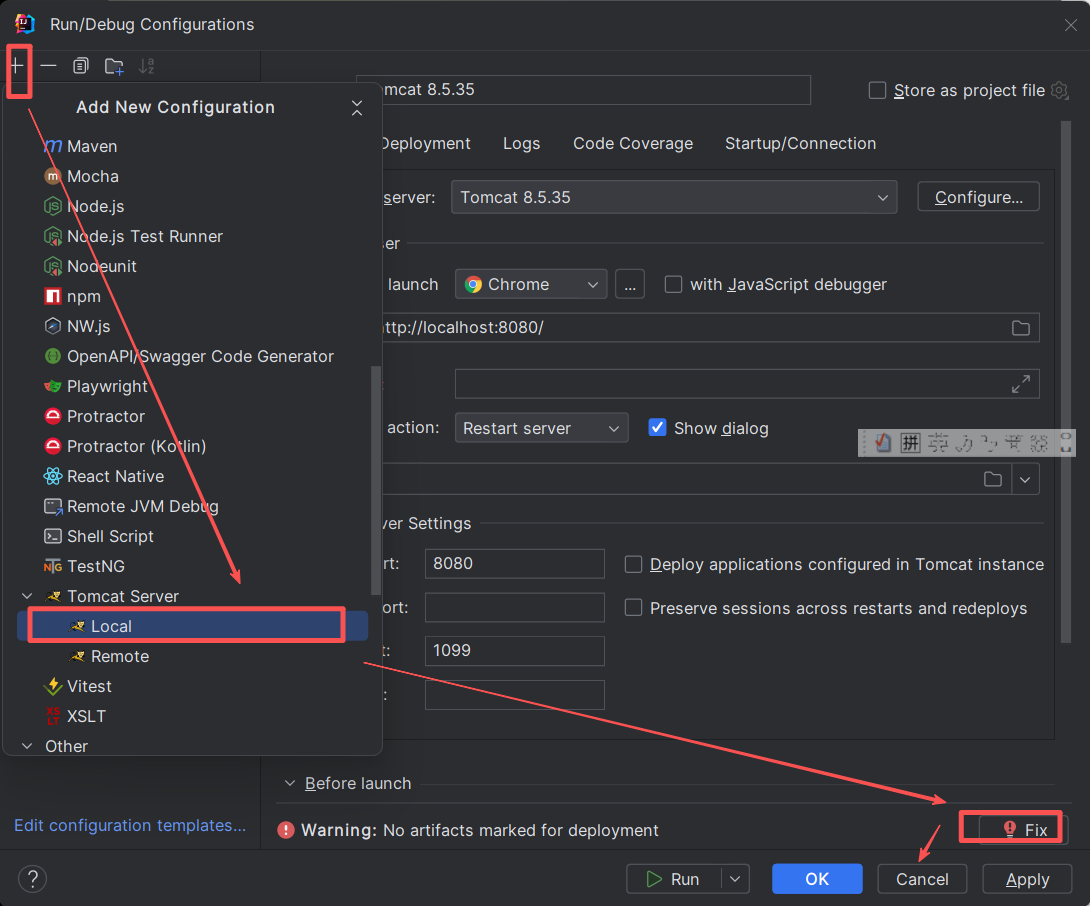This screenshot has width=1090, height=906.
Task: Switch to the Logs tab
Action: 521,143
